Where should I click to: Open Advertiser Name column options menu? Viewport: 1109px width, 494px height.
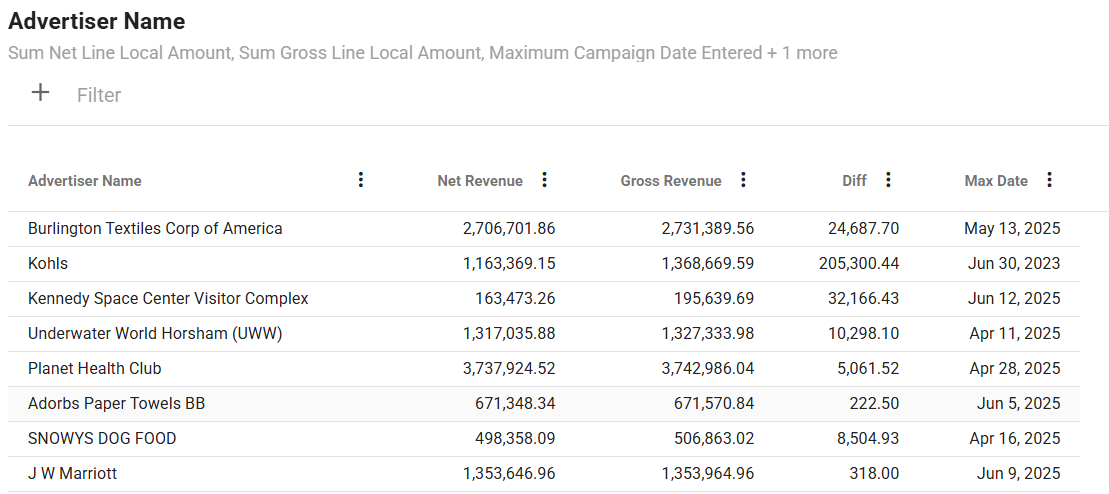pos(361,180)
